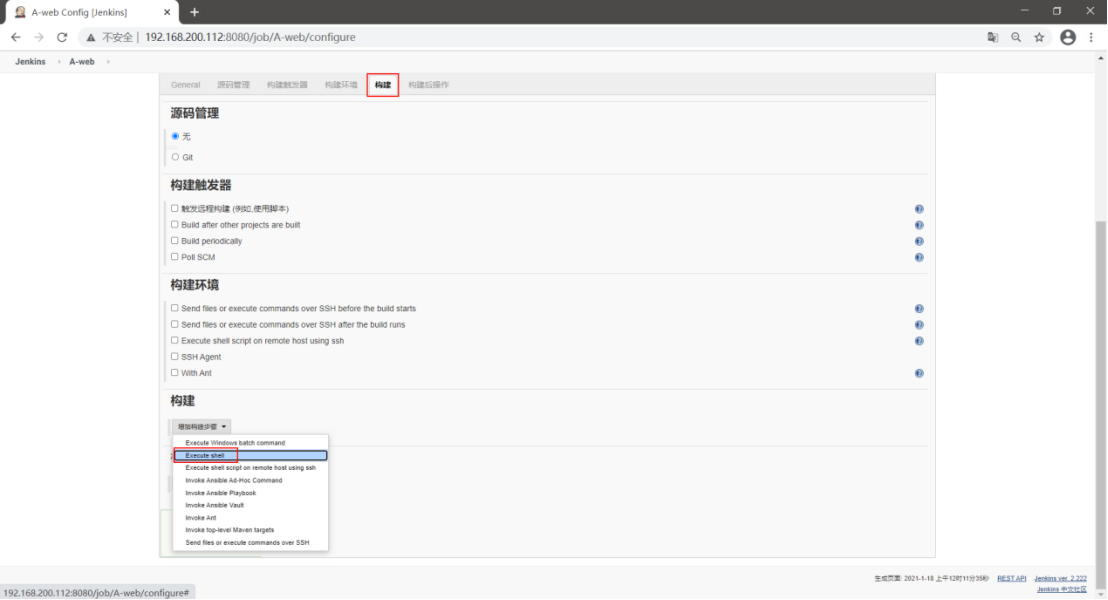Viewport: 1108px width, 600px height.
Task: Open help for Poll SCM
Action: [919, 257]
